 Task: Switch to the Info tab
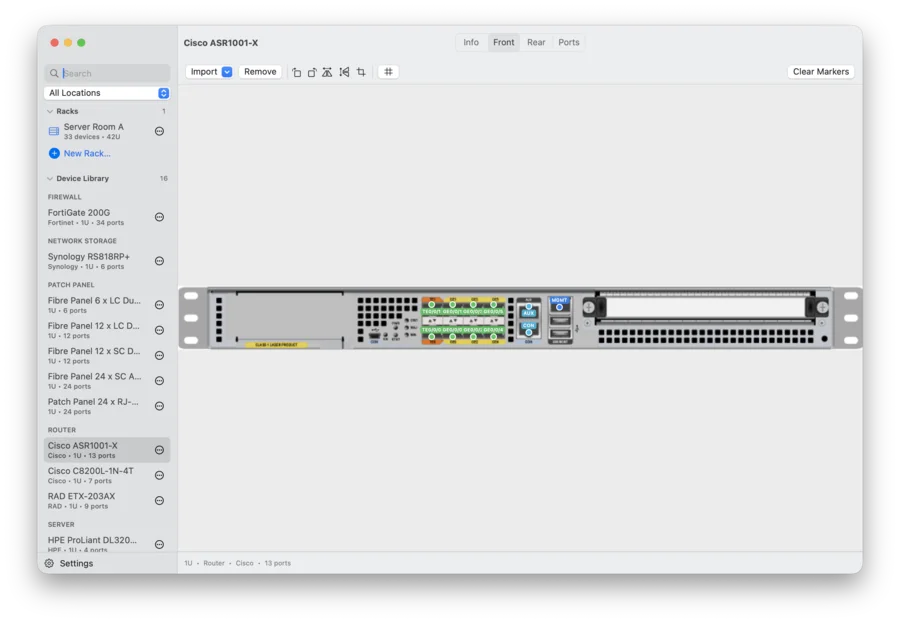pos(471,42)
